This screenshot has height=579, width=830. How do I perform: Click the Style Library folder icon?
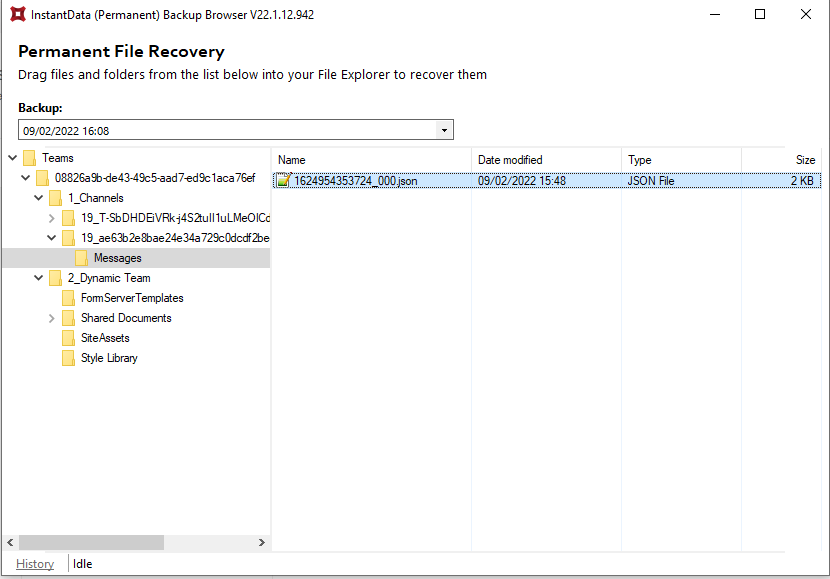68,358
